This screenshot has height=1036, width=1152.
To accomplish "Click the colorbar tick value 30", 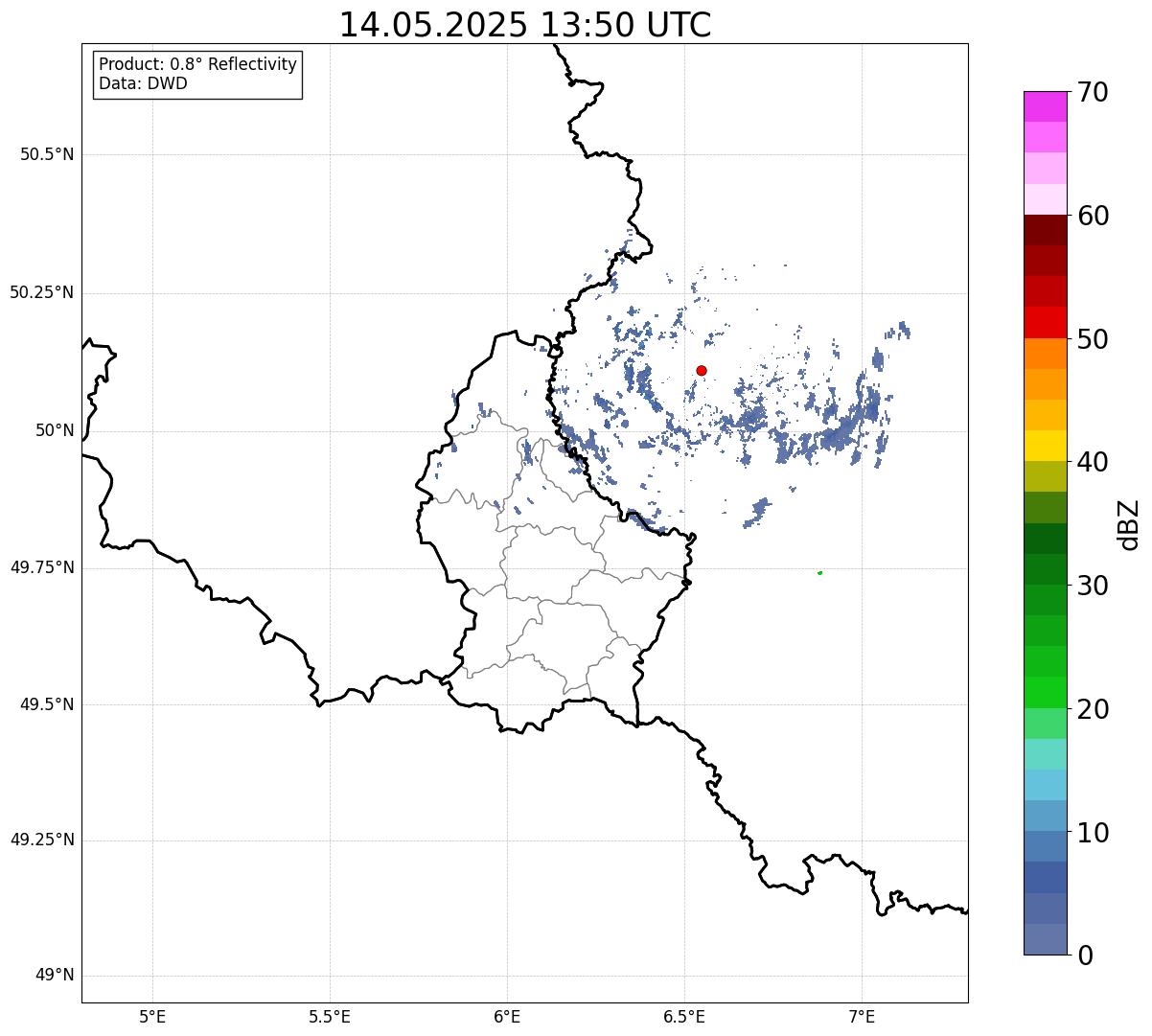I will click(1093, 586).
